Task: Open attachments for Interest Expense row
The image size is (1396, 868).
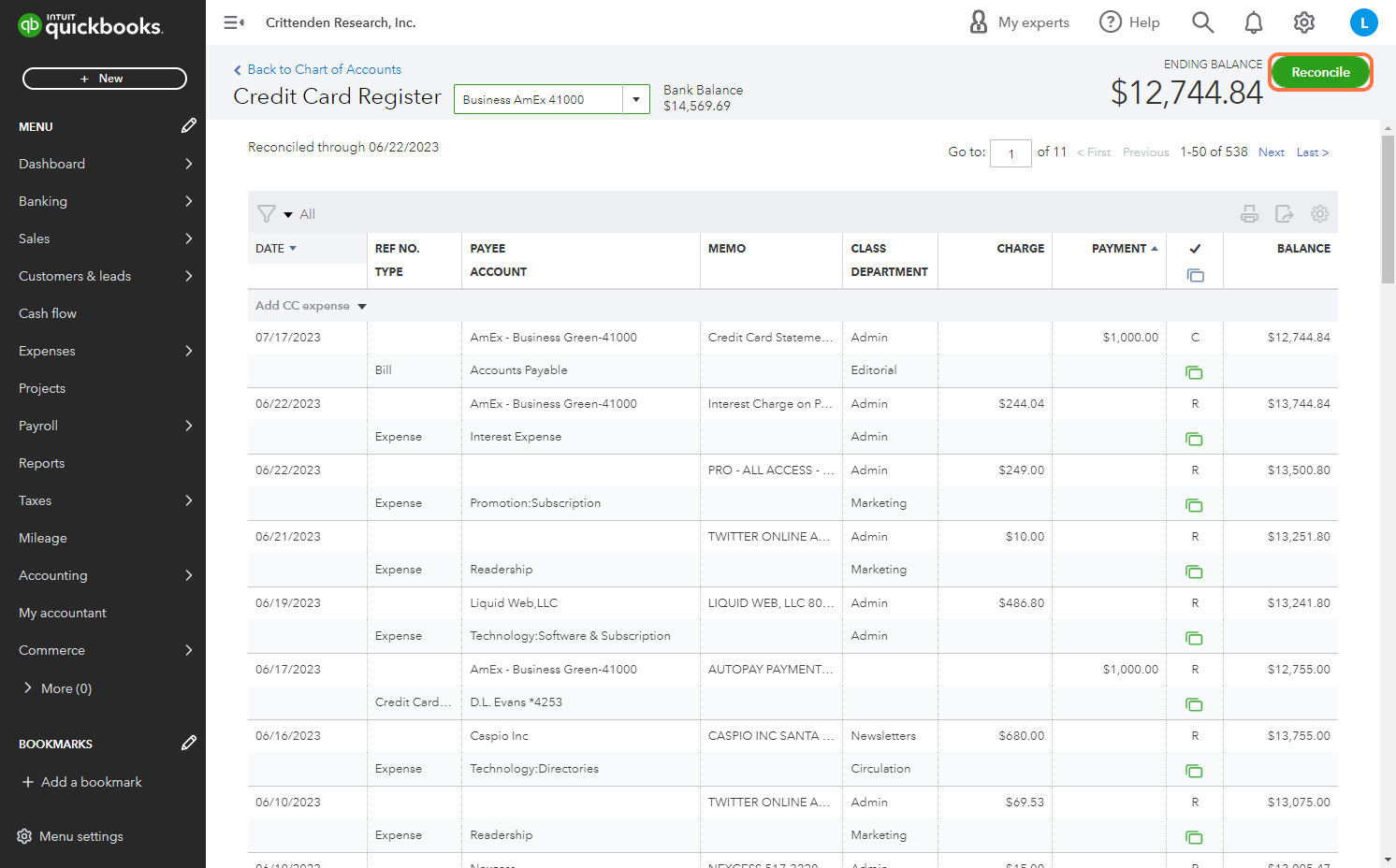Action: [x=1194, y=439]
